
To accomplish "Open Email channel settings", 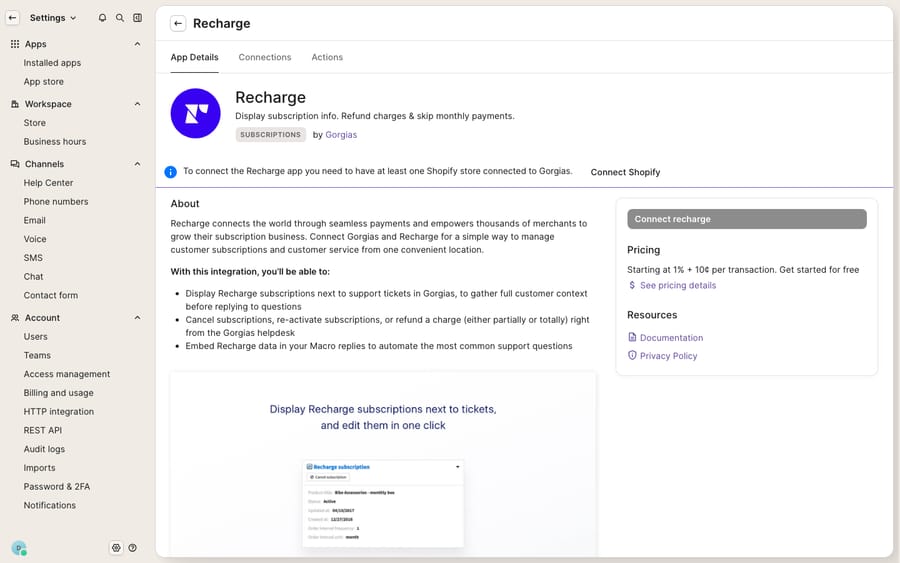I will click(x=34, y=220).
